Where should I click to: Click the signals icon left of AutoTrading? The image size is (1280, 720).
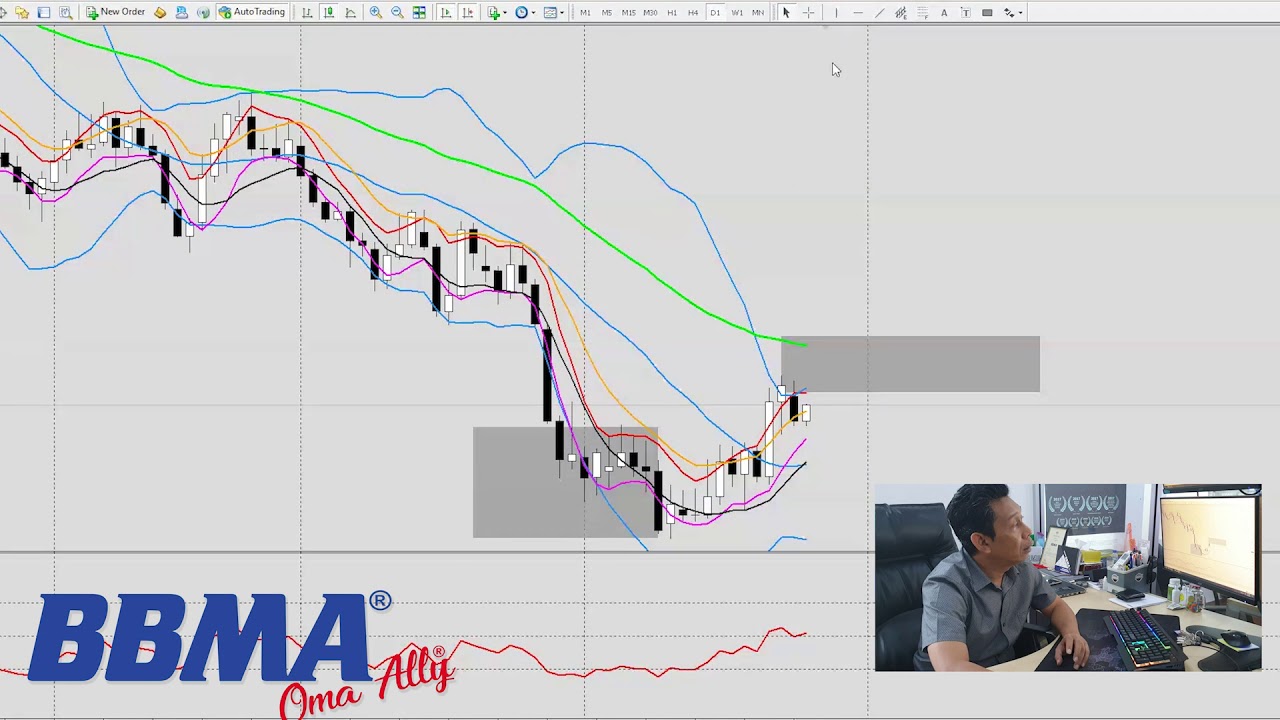(x=204, y=12)
